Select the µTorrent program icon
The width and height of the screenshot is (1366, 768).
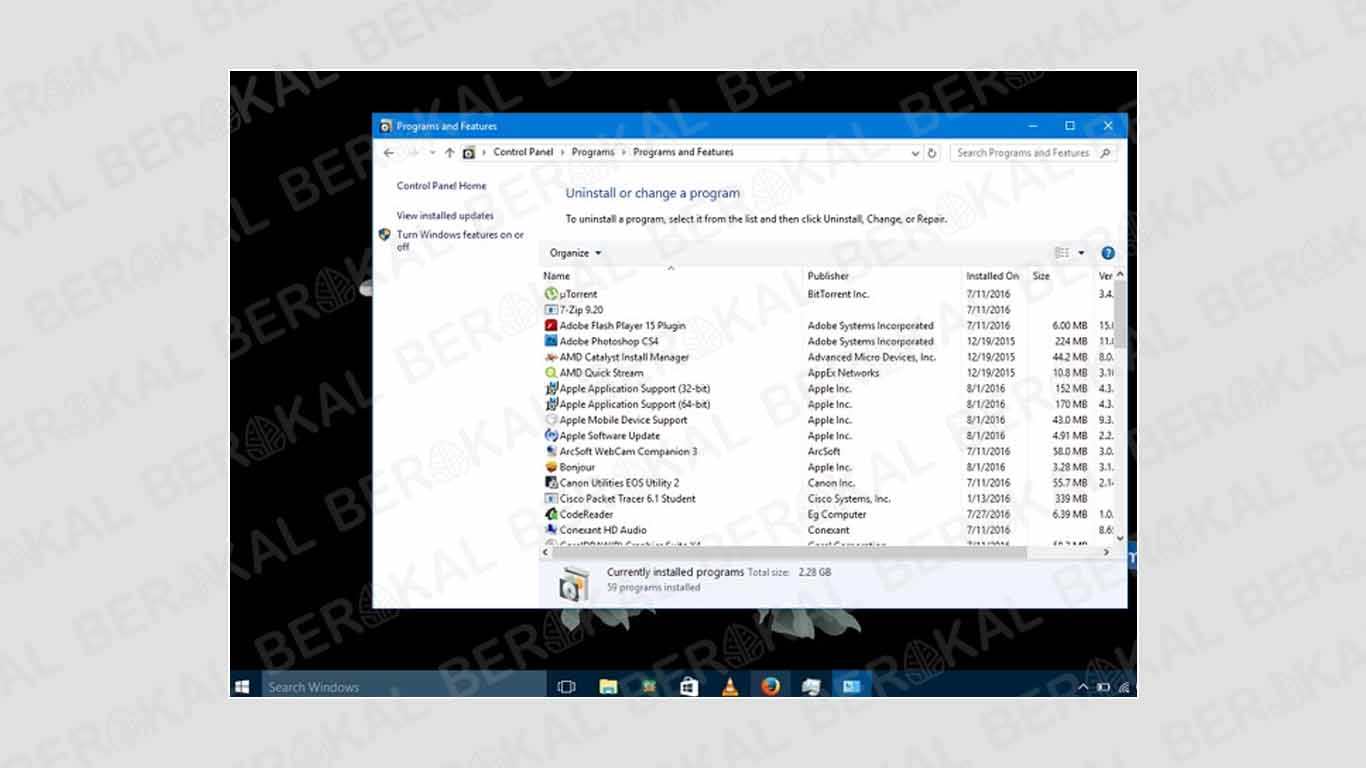coord(551,294)
